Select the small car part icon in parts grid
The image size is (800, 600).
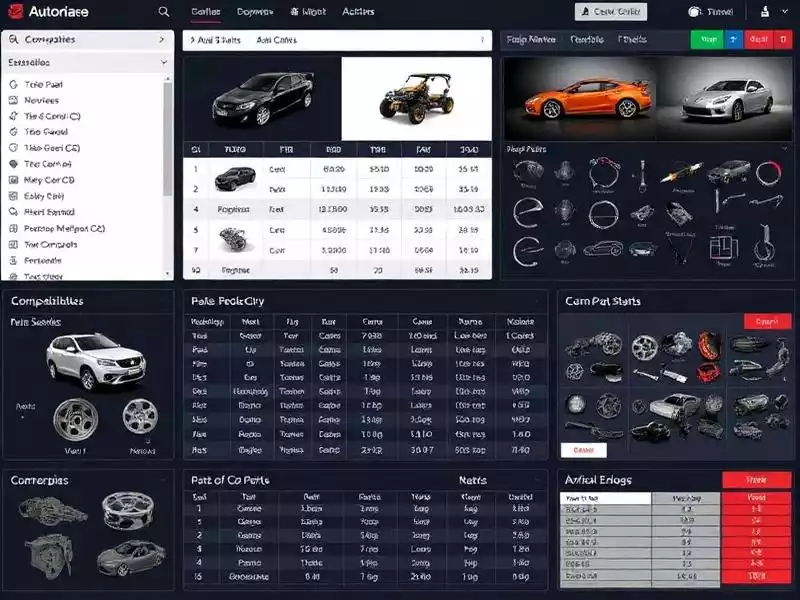point(602,248)
